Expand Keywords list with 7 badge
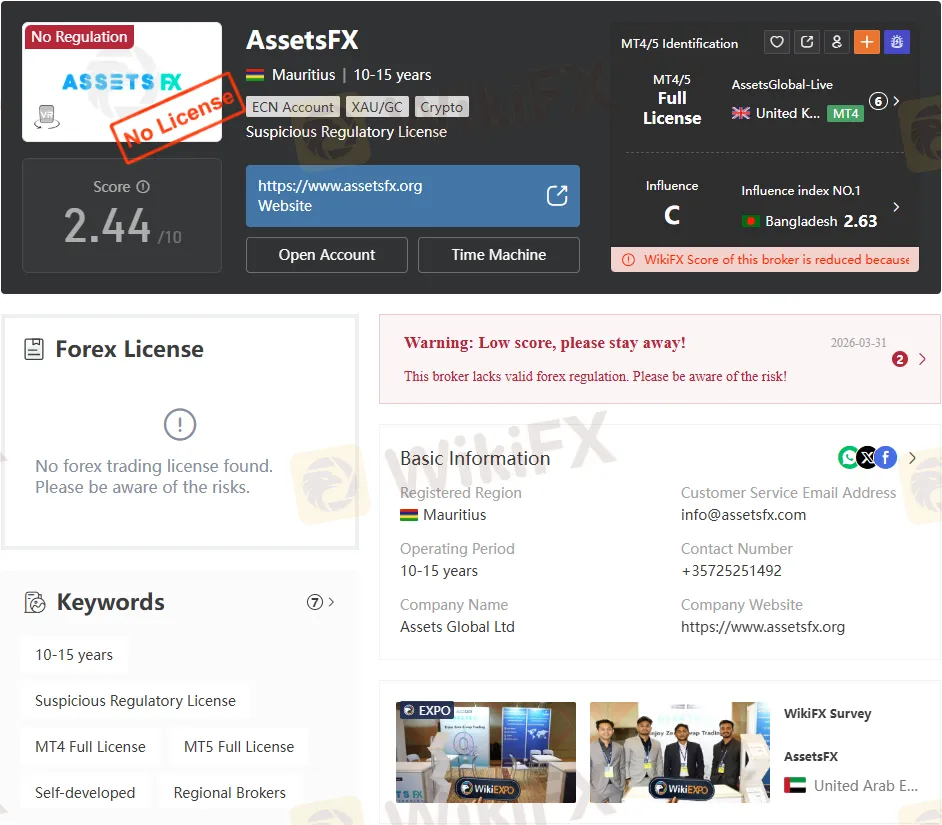942x825 pixels. click(x=320, y=602)
